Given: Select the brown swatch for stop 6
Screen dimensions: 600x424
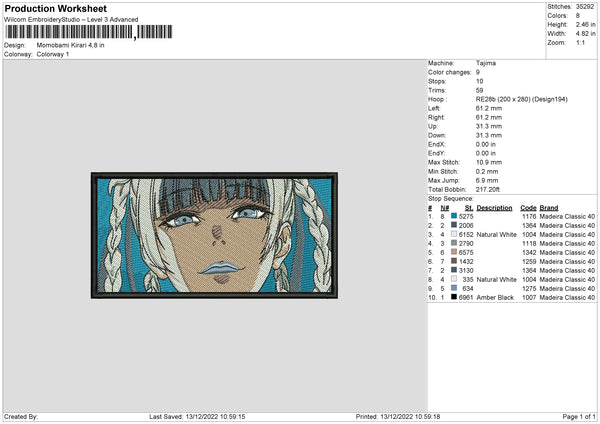Looking at the screenshot, I should 454,261.
